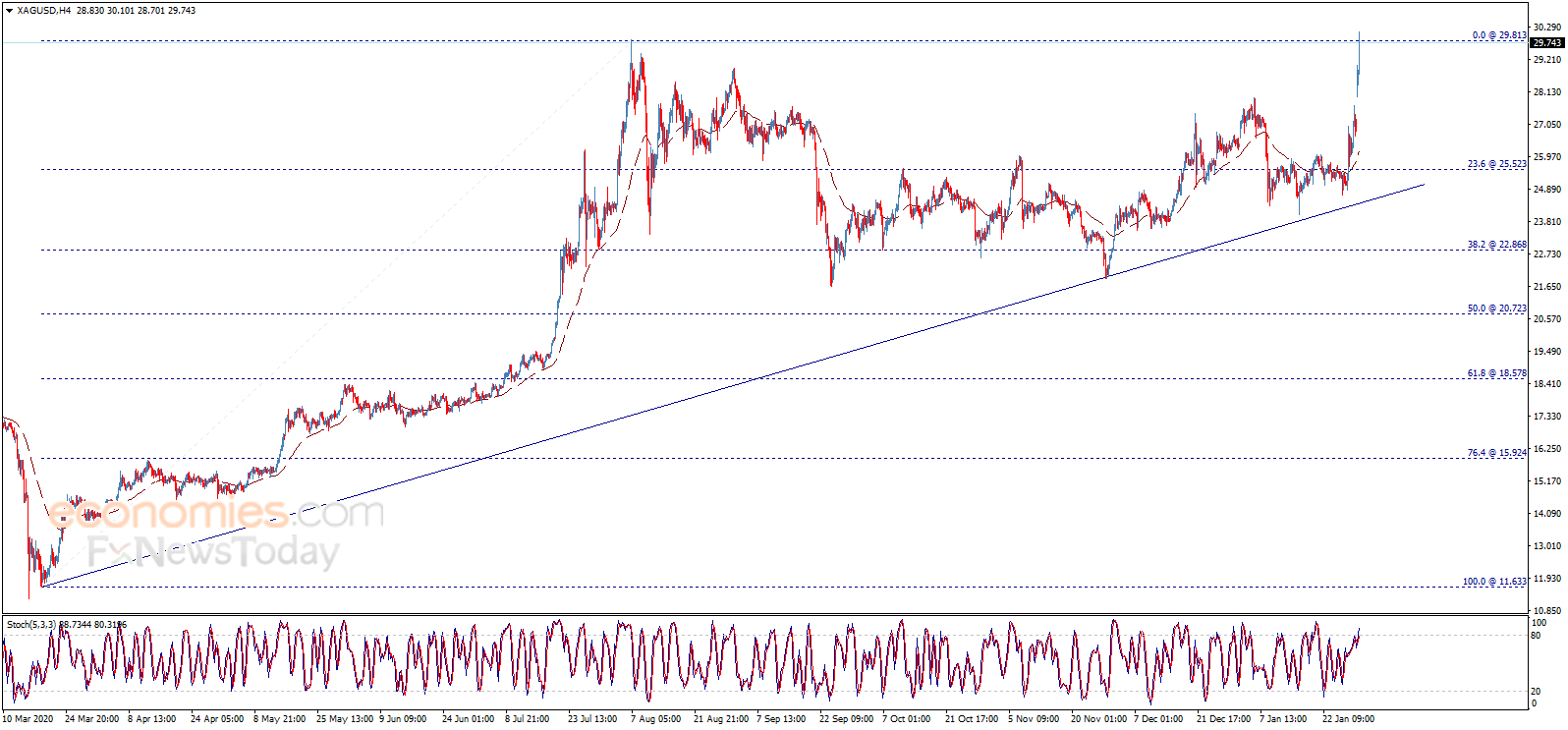Click the current price tag 29.743
This screenshot has width=1568, height=730.
click(1547, 43)
